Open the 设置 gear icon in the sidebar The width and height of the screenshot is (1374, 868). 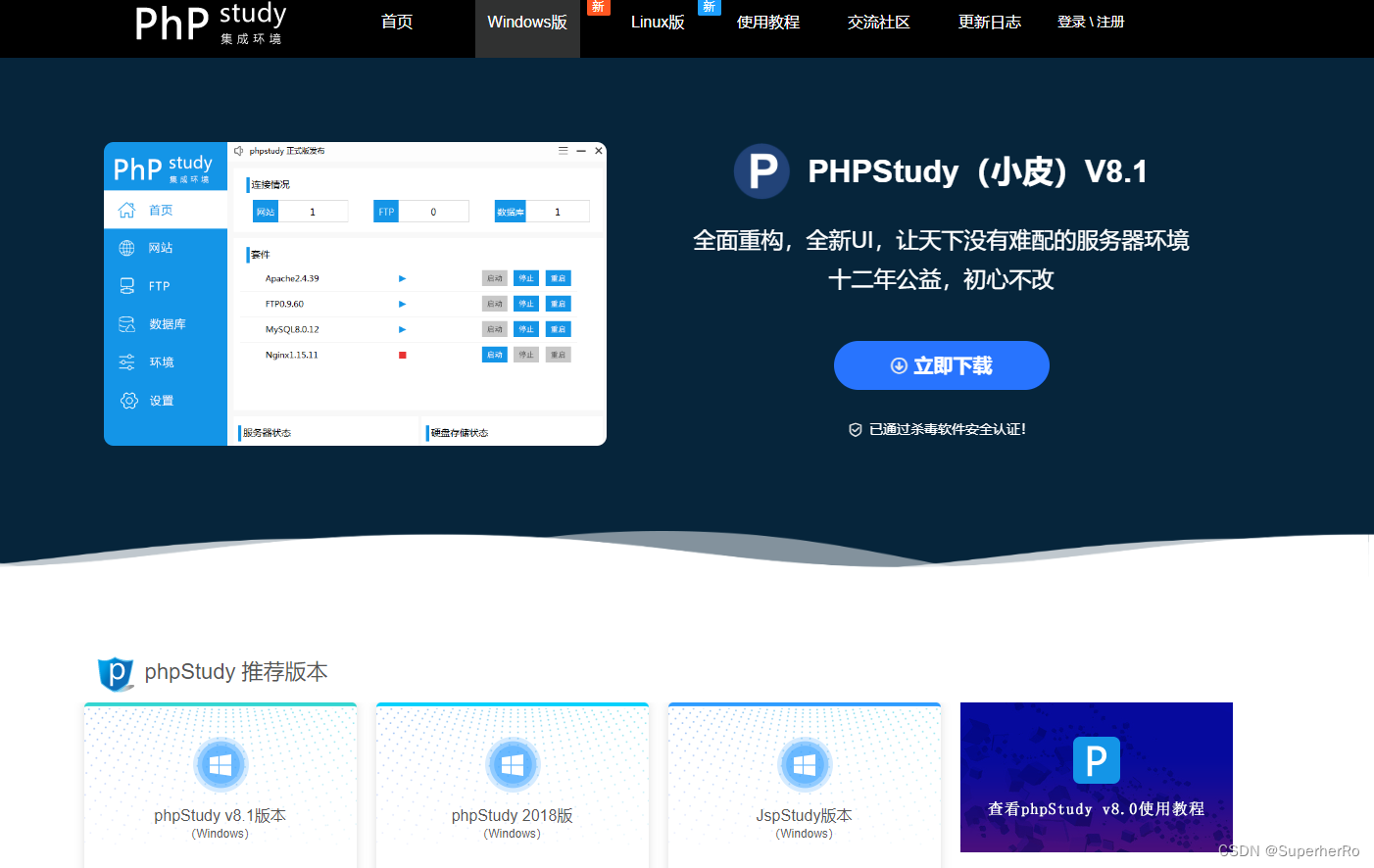click(x=126, y=400)
